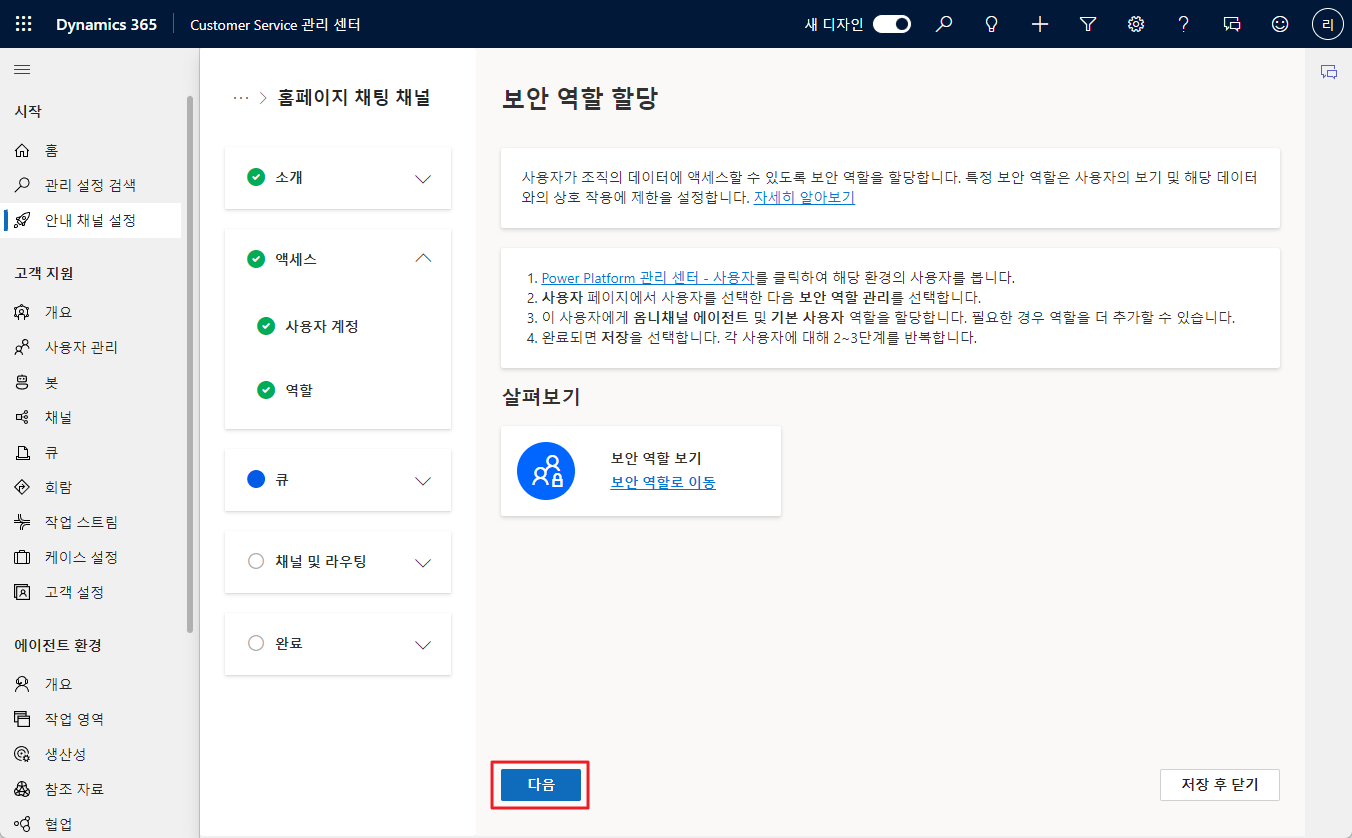Click the sidebar vertical scrollbar
Screen dimensions: 1352x838
(x=190, y=365)
